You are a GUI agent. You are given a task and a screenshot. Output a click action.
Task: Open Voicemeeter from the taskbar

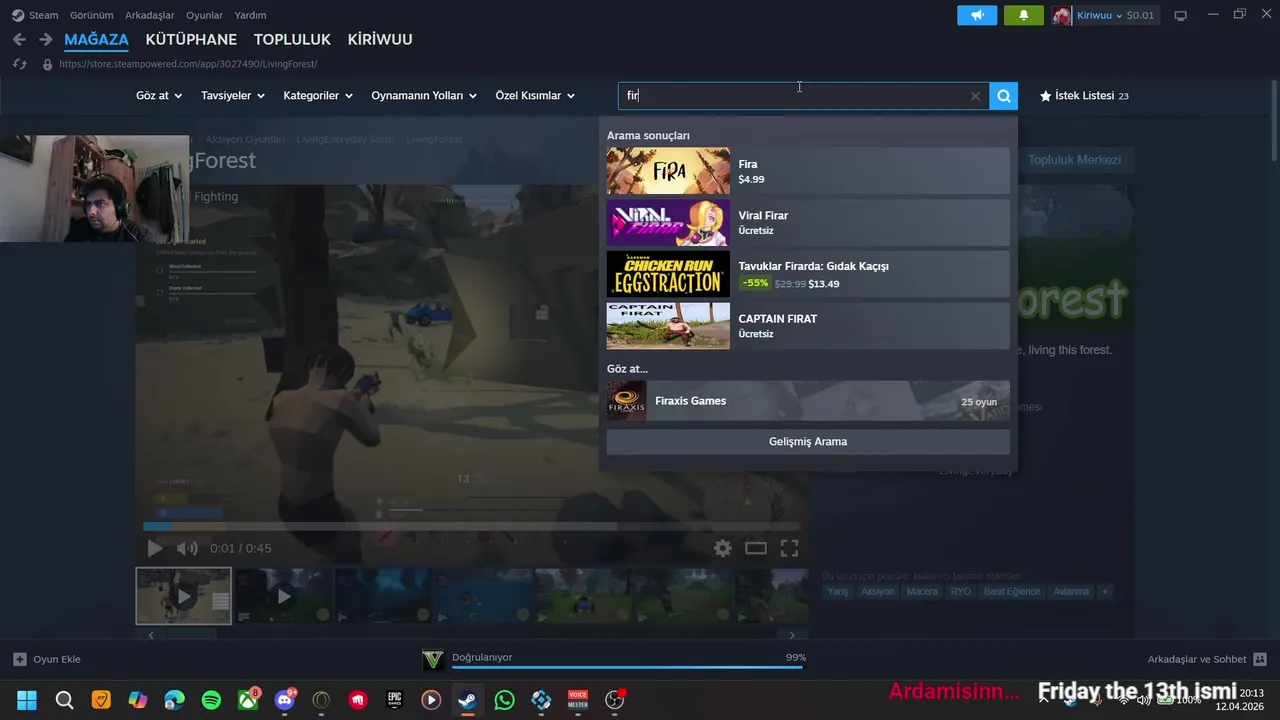coord(578,700)
